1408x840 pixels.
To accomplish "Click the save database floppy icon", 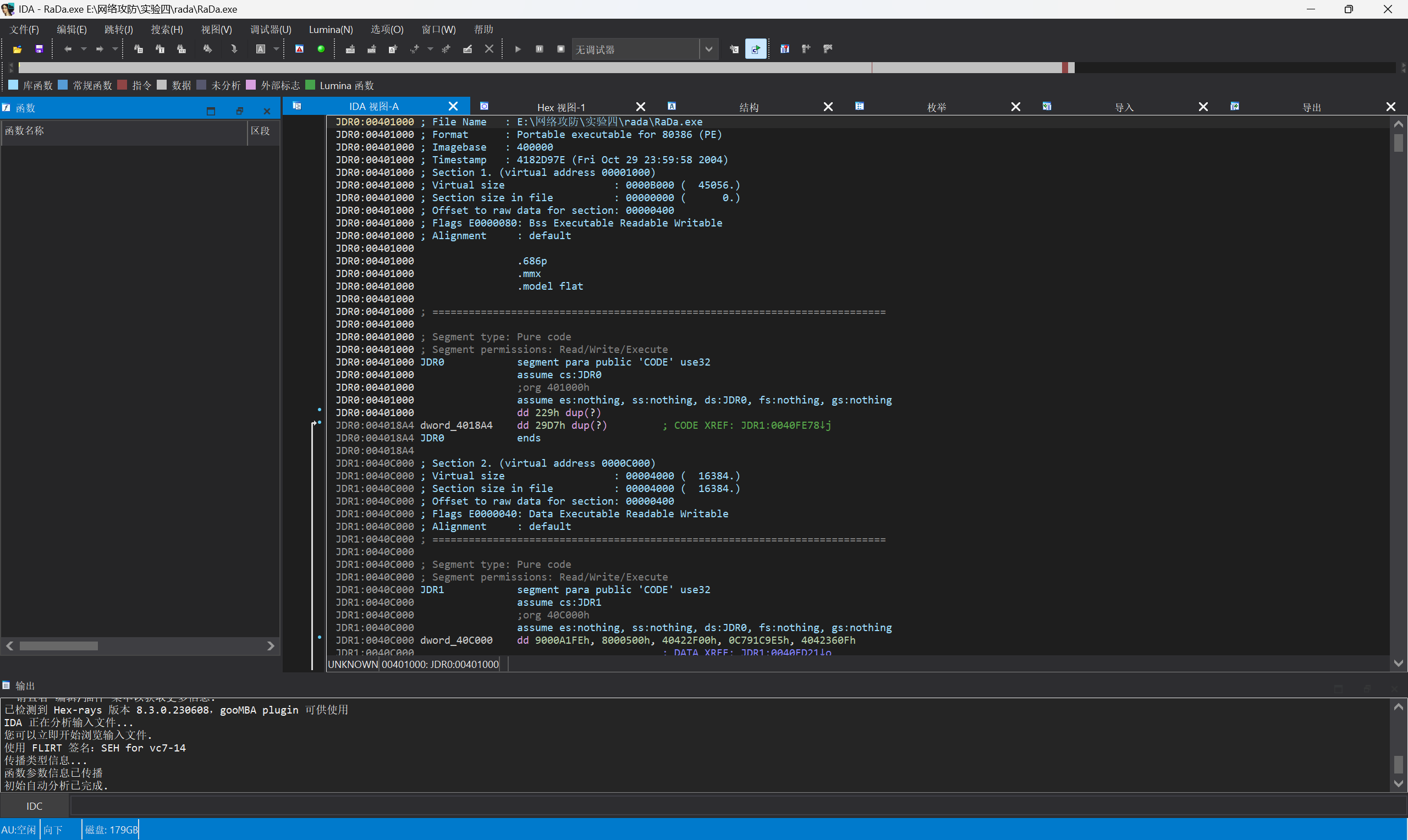I will click(39, 49).
